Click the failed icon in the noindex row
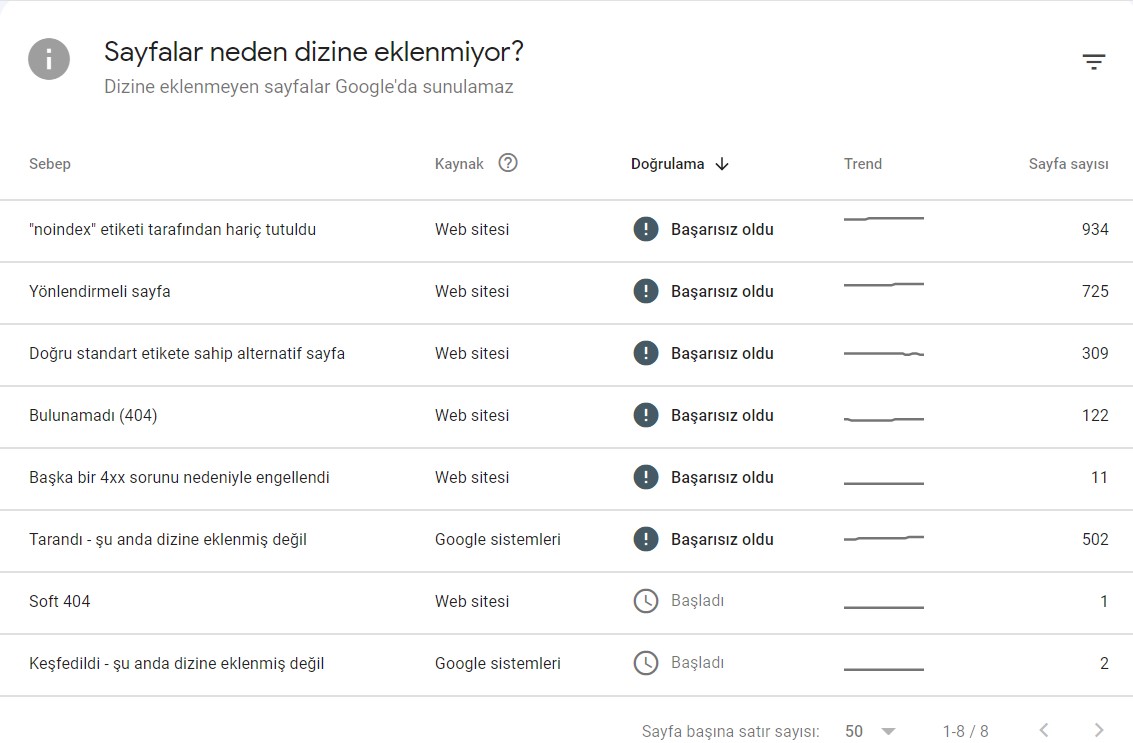The image size is (1133, 743). coord(645,229)
